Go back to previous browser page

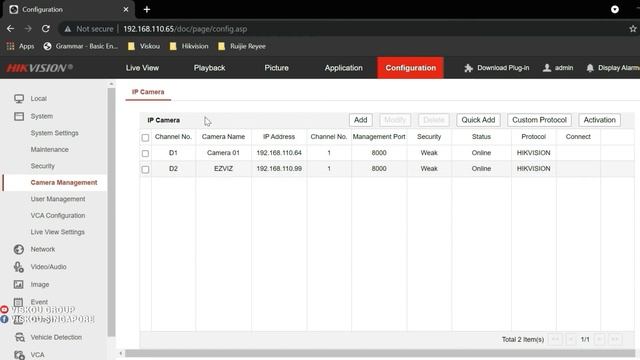point(11,29)
